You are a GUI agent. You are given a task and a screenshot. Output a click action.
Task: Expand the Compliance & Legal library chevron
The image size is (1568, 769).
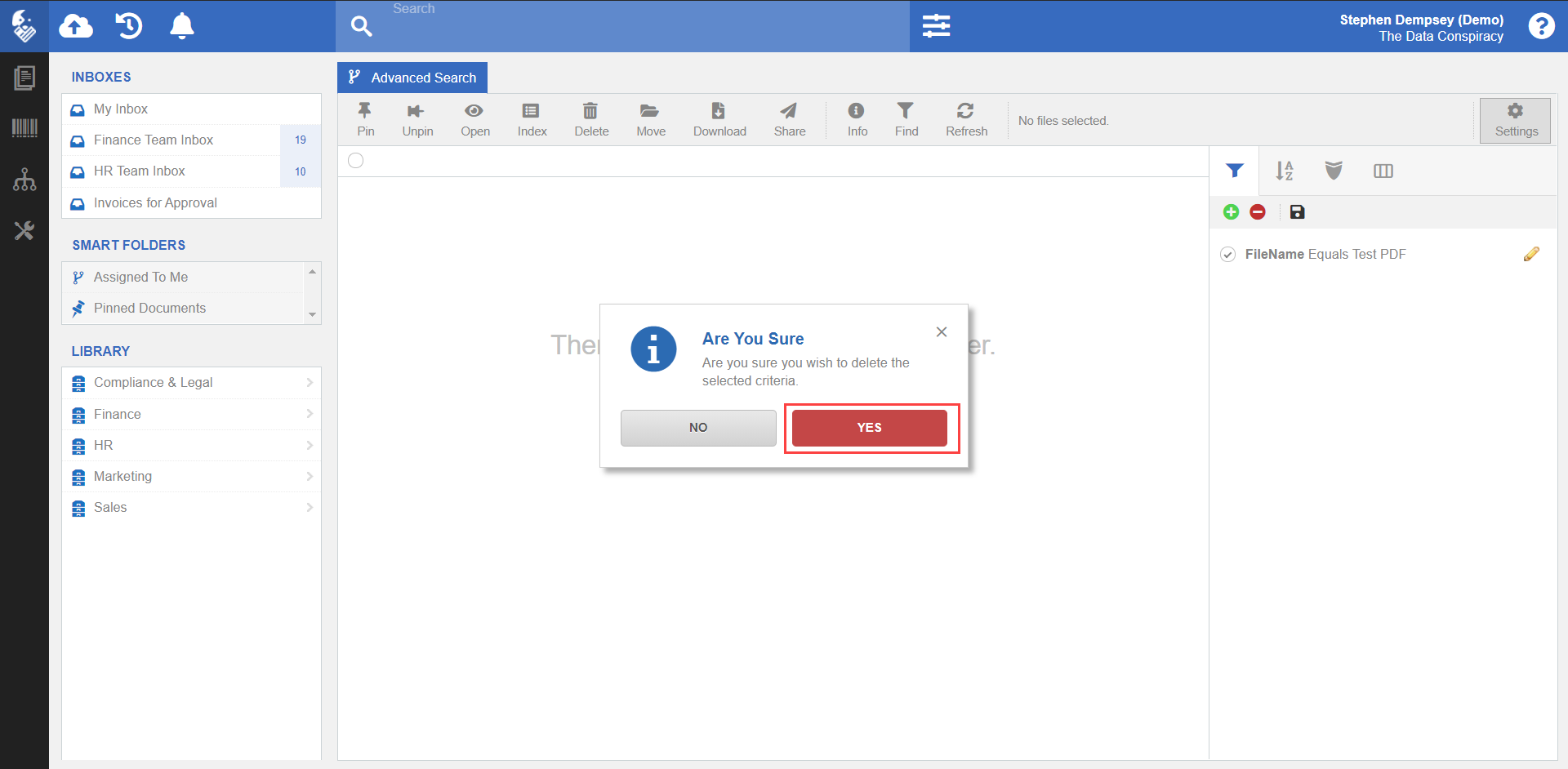click(310, 383)
